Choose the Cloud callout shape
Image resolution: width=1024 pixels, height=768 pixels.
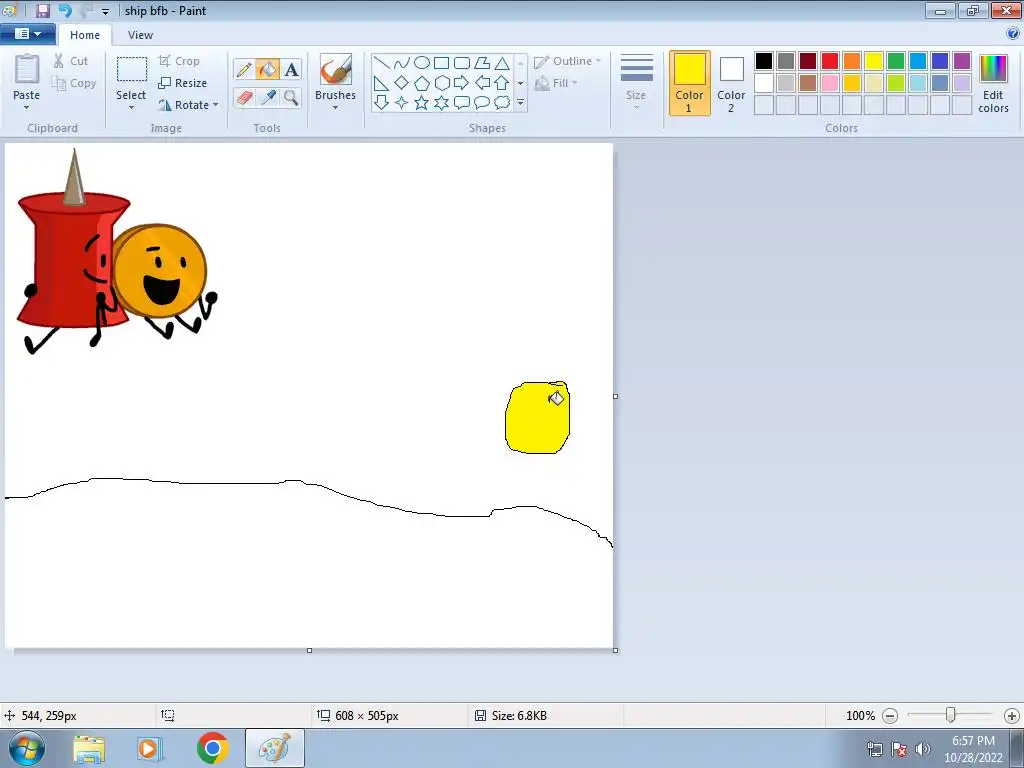coord(502,103)
